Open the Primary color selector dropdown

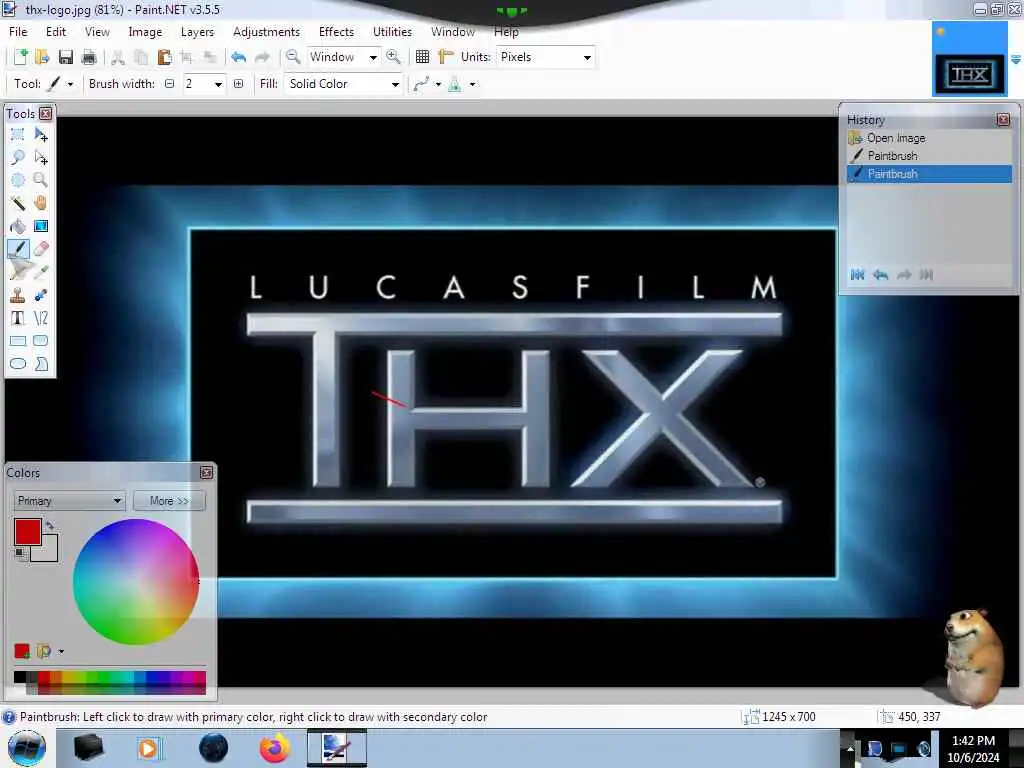(x=69, y=501)
